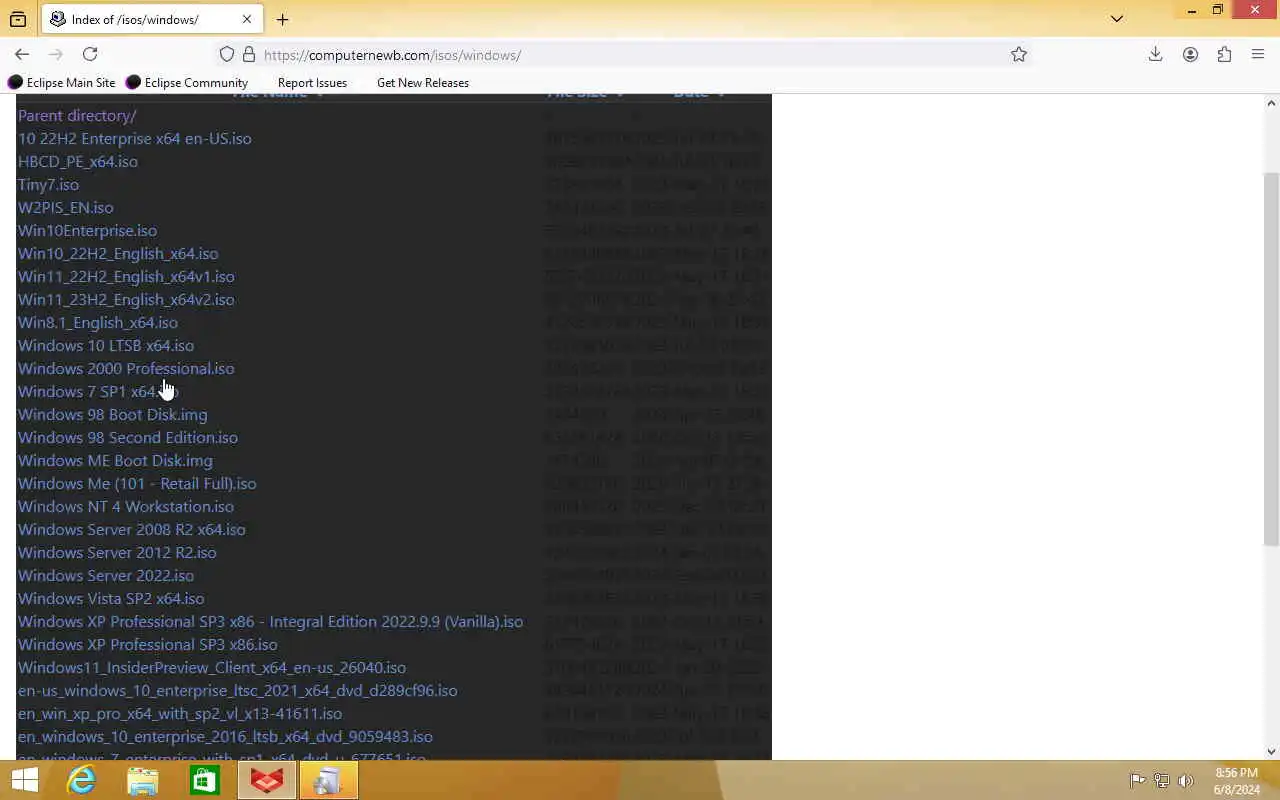Download Windows Server 2008 R2 x64.iso
This screenshot has width=1280, height=800.
click(x=132, y=529)
